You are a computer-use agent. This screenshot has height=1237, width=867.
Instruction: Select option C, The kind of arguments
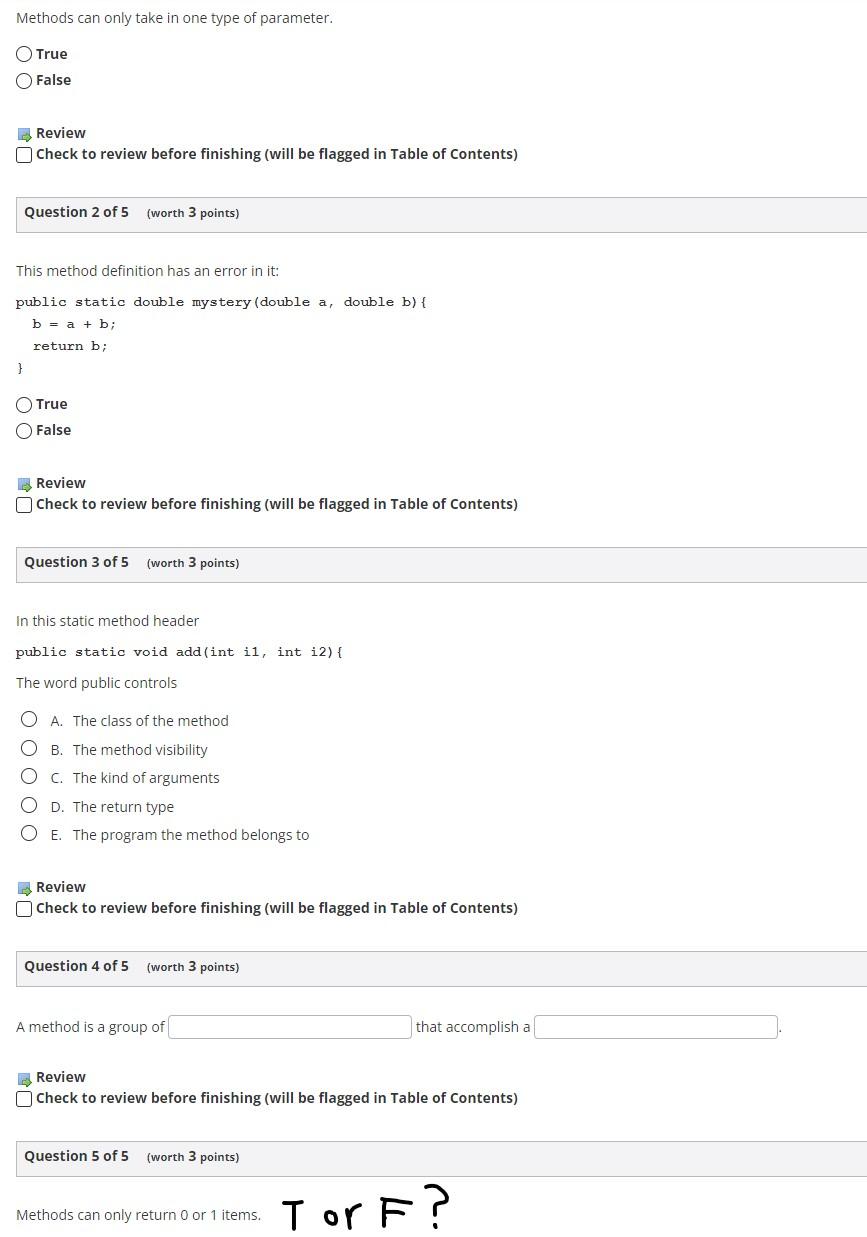(29, 776)
